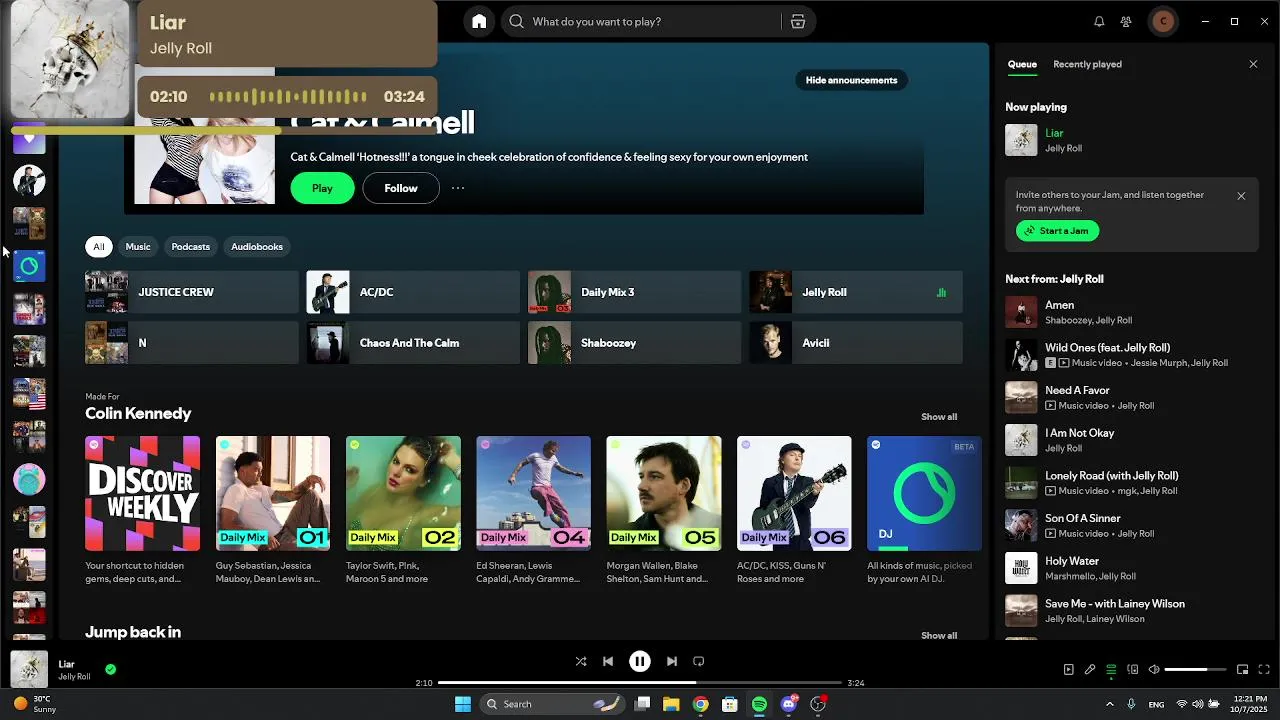Skip to the next track
The image size is (1280, 720).
[x=672, y=661]
